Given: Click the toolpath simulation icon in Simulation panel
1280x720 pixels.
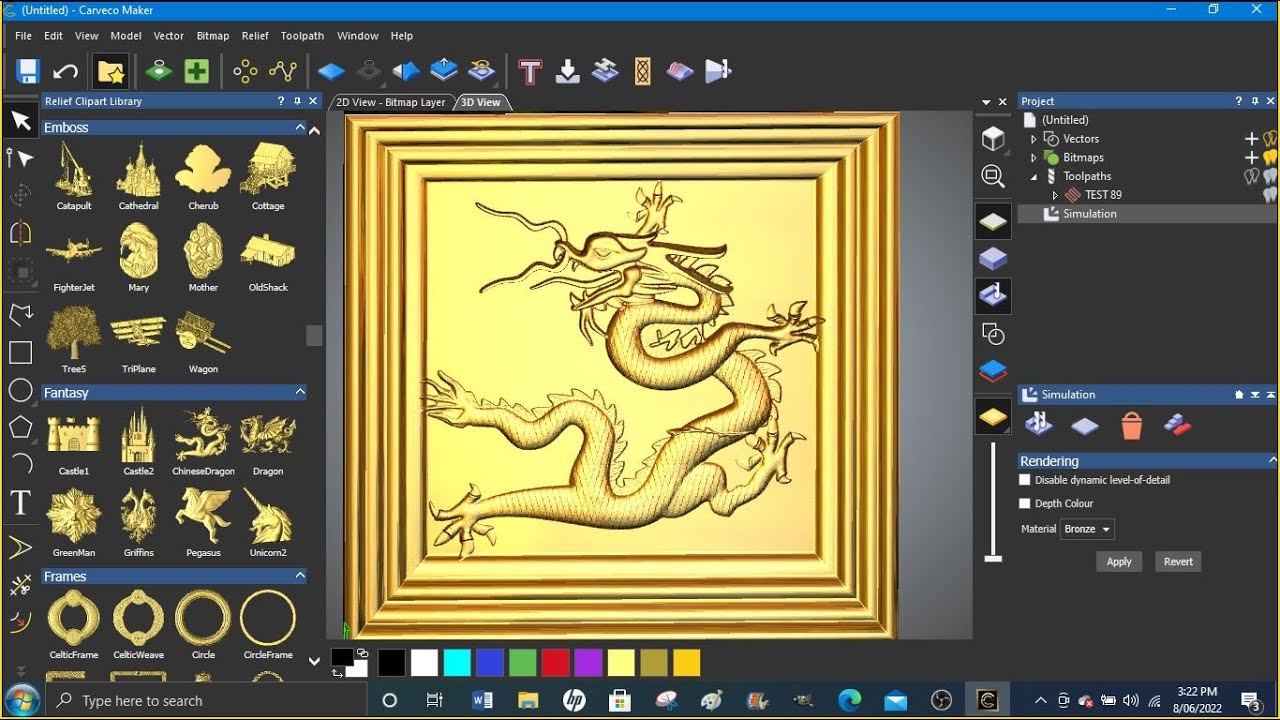Looking at the screenshot, I should coord(1039,425).
